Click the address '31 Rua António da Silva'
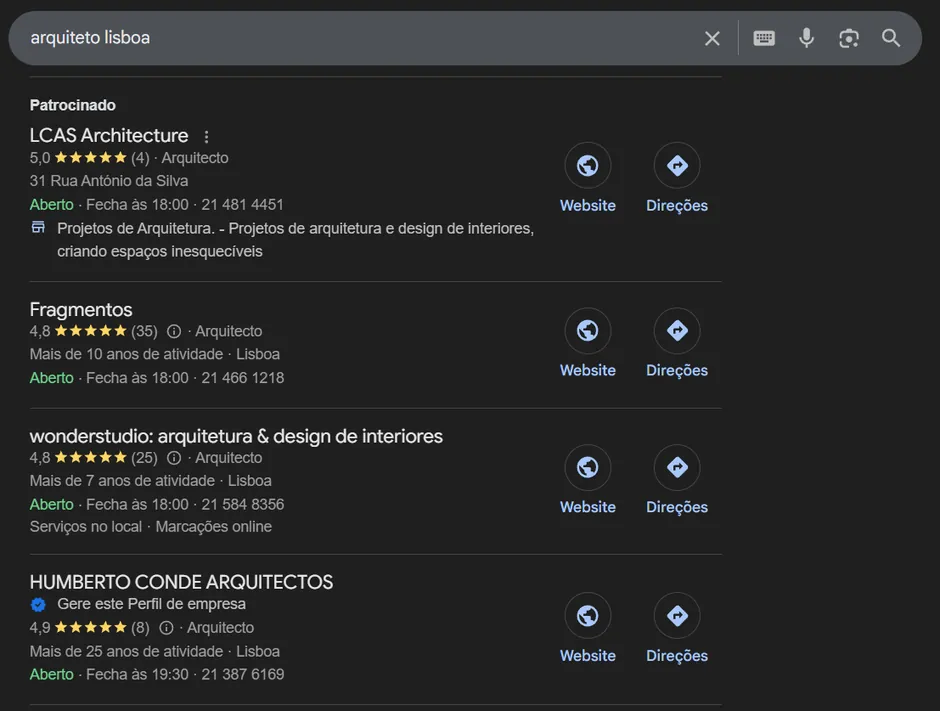 coord(109,180)
